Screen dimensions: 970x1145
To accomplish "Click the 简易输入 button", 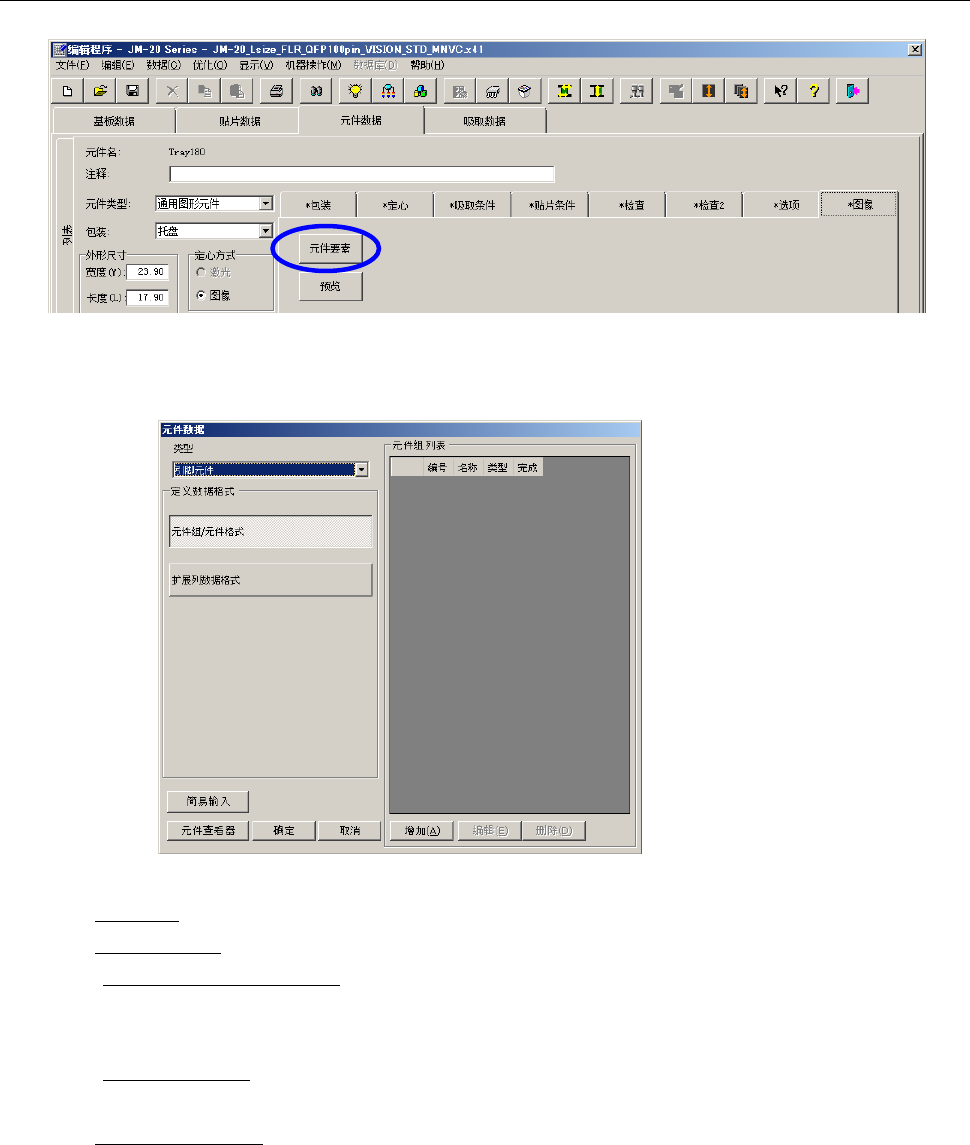I will pos(208,801).
